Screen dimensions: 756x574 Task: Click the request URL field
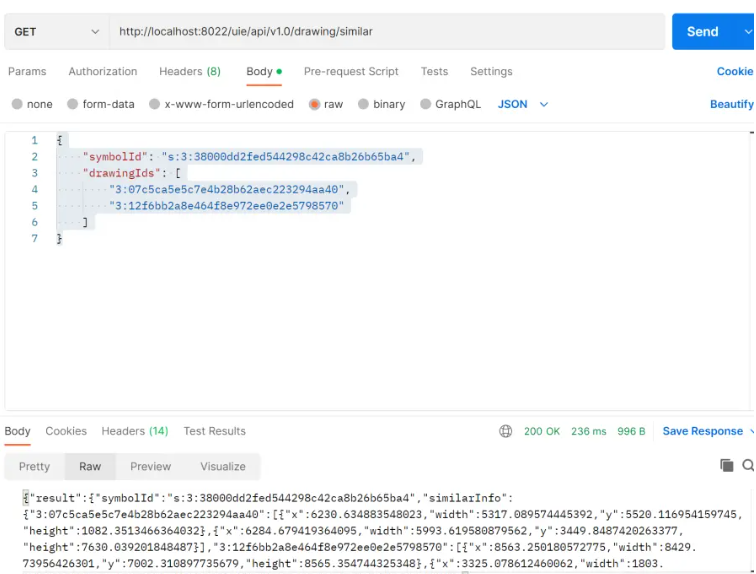pos(387,32)
